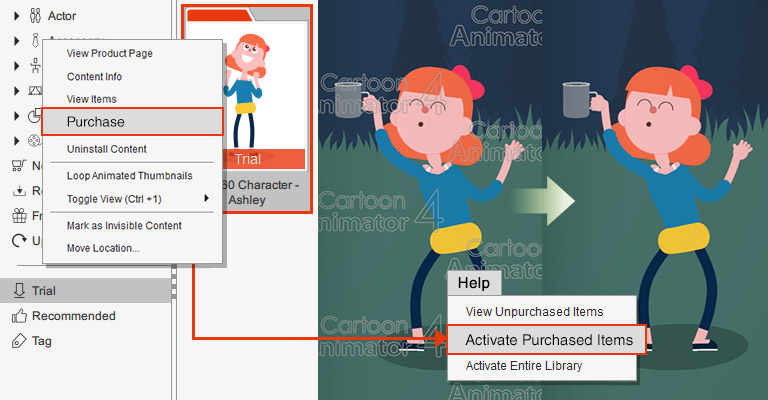Click Activate Purchased Items in Help menu
Image resolution: width=768 pixels, height=400 pixels.
[548, 340]
